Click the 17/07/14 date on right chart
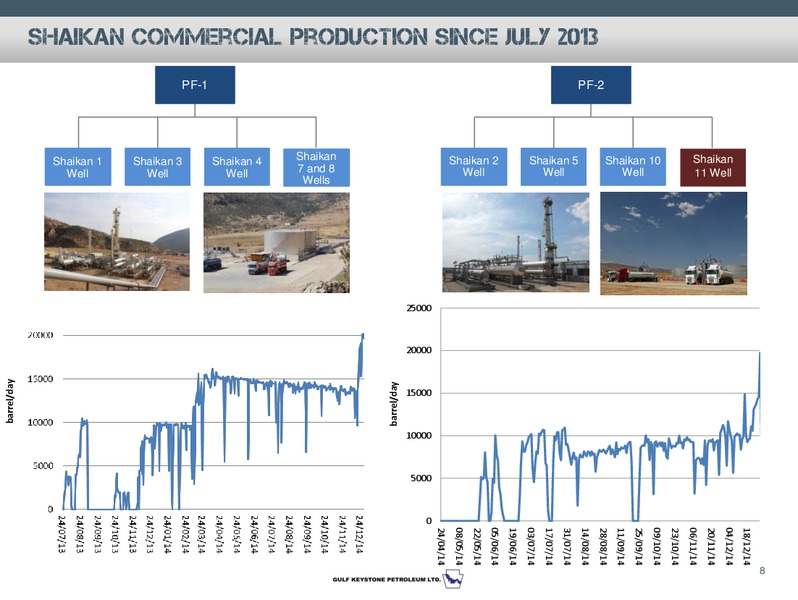798x600 pixels. coord(549,547)
